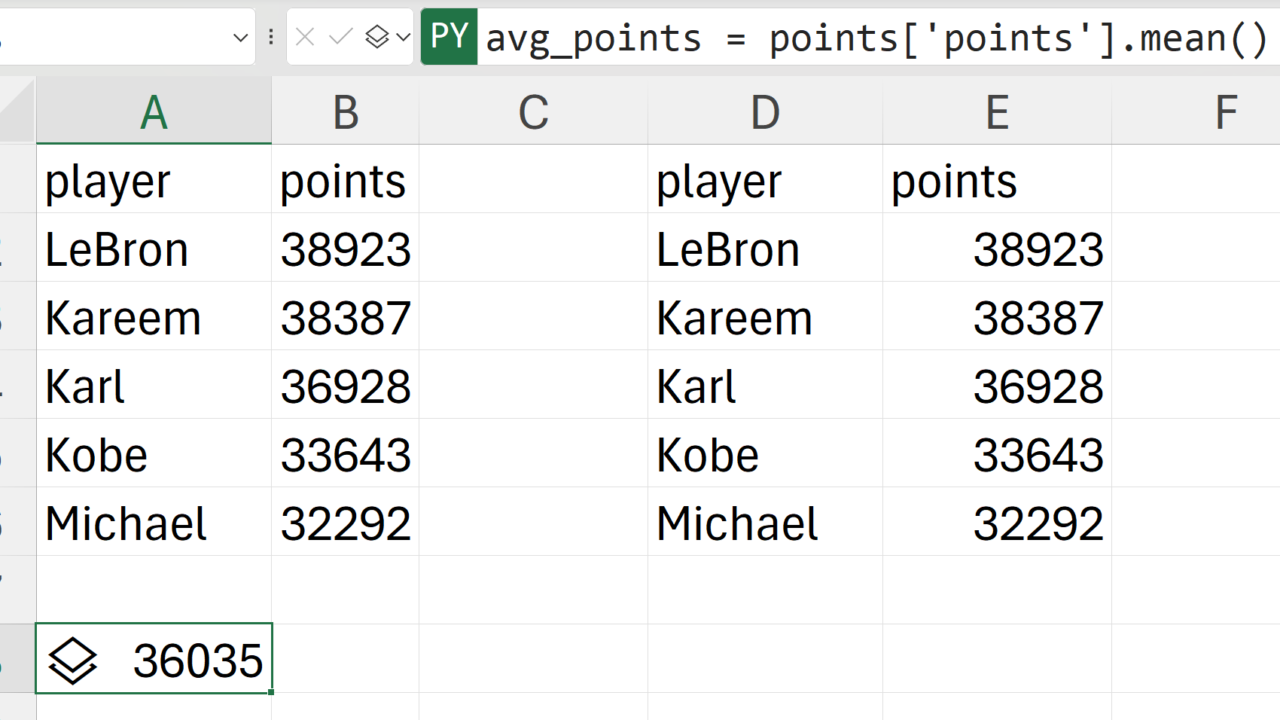Select column D header
The height and width of the screenshot is (720, 1280).
(x=765, y=113)
